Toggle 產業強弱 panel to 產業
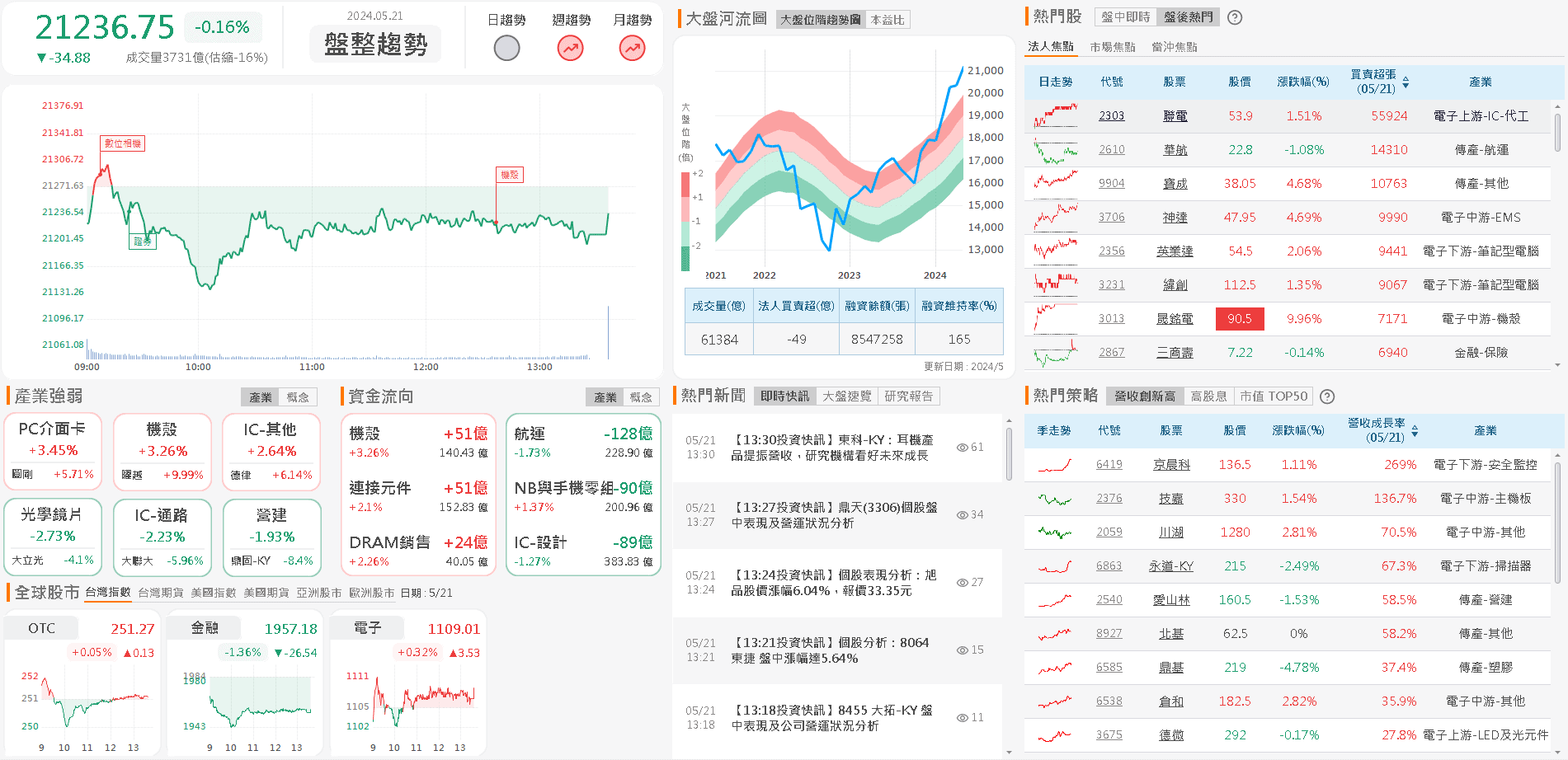Viewport: 1568px width, 760px height. pyautogui.click(x=261, y=397)
